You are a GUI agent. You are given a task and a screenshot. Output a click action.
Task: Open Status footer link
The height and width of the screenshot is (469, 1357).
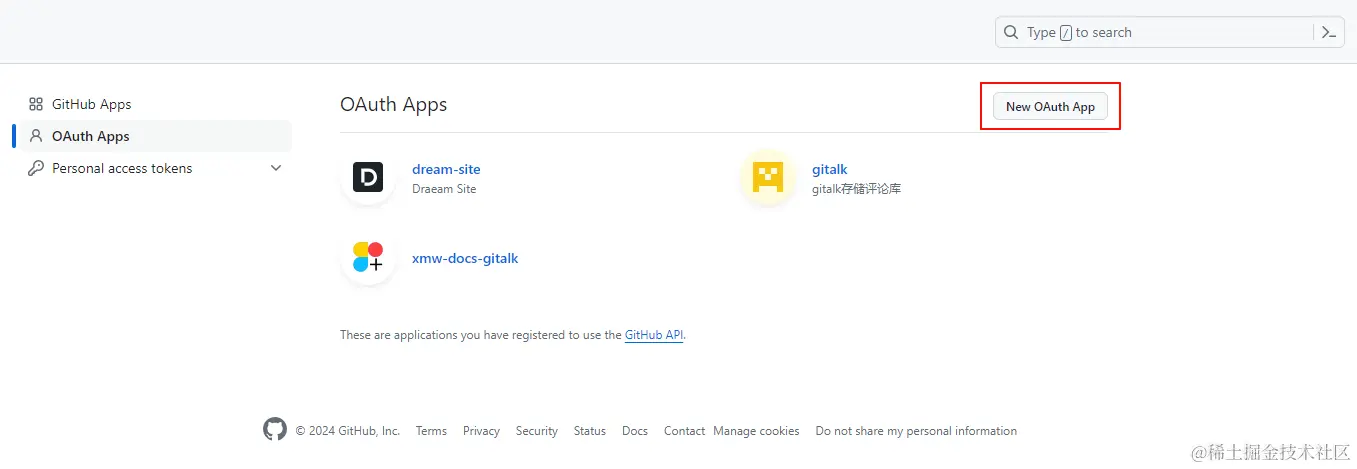(590, 431)
